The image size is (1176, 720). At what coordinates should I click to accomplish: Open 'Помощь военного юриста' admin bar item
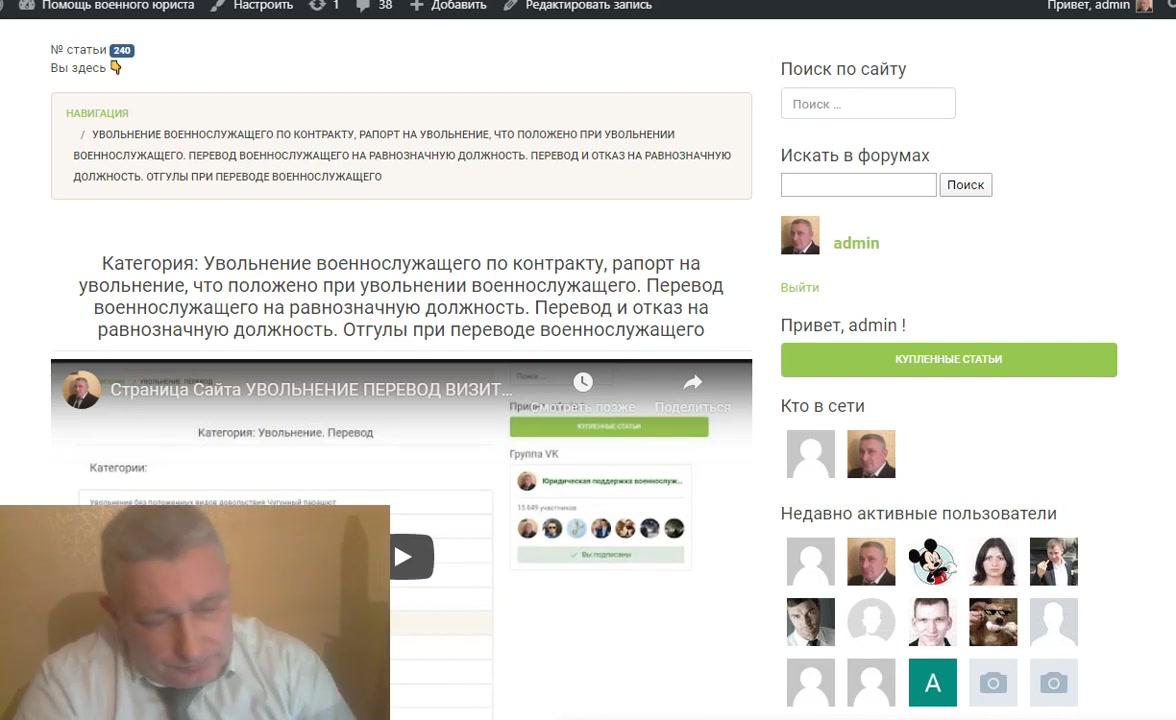[x=106, y=5]
